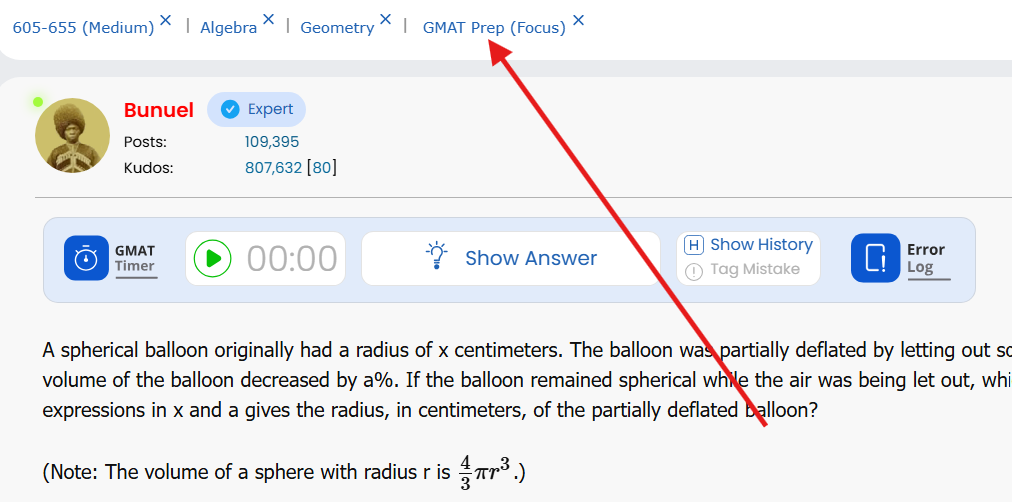Remove the GMAT Prep (Focus) tag
The height and width of the screenshot is (502, 1012).
(578, 20)
